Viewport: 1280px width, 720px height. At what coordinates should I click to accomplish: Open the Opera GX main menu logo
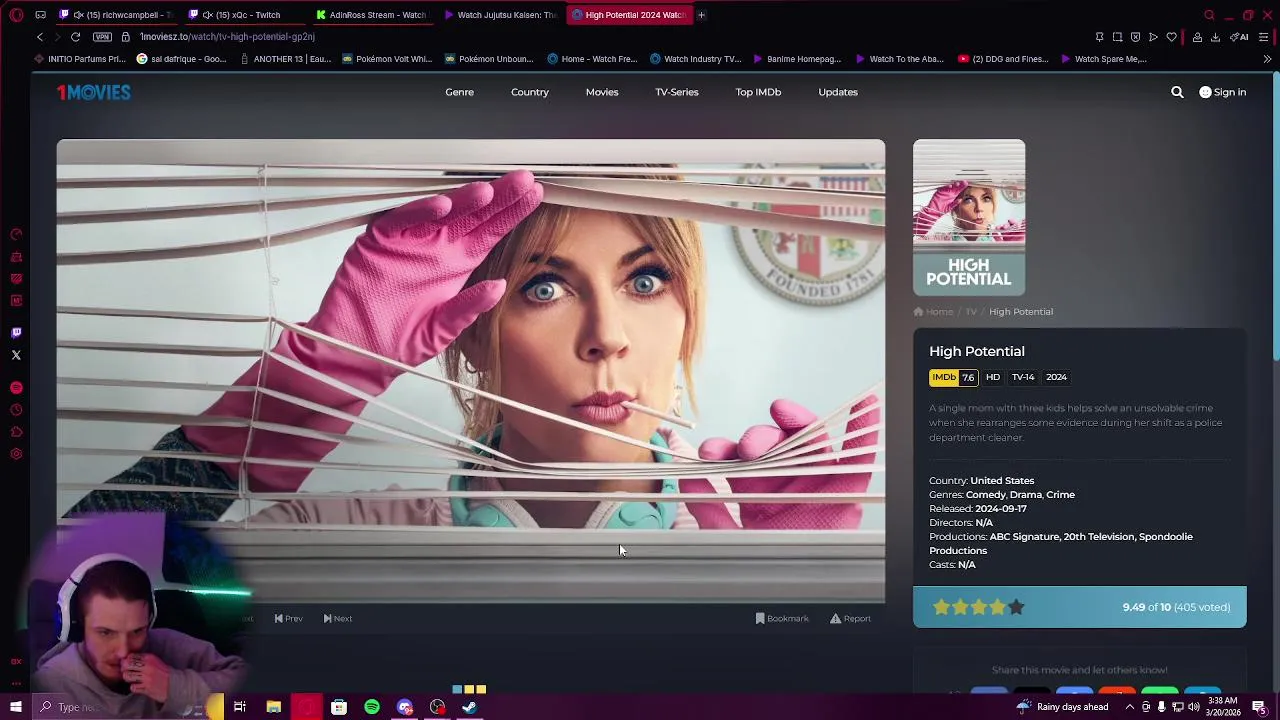tap(16, 15)
